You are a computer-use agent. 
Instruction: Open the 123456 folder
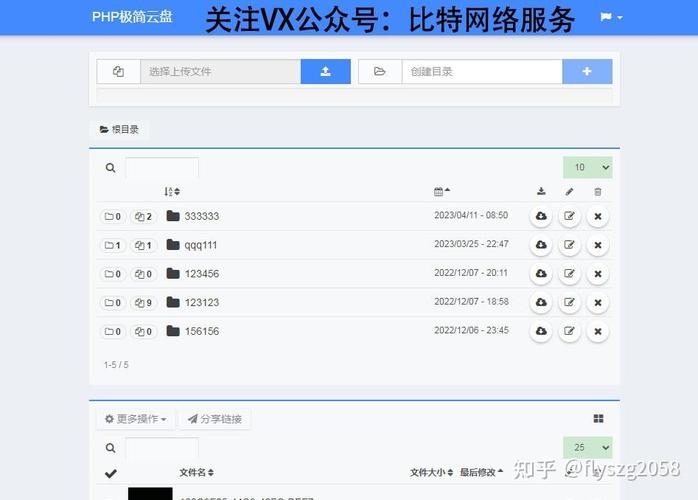[193, 273]
